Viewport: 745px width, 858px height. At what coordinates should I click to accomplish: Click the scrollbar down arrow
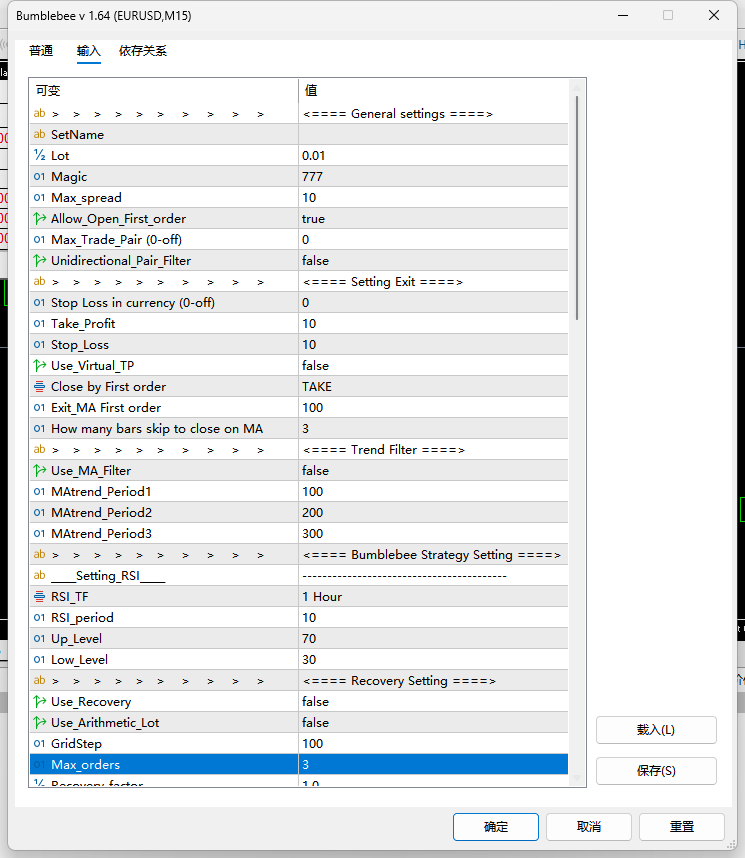click(x=577, y=778)
